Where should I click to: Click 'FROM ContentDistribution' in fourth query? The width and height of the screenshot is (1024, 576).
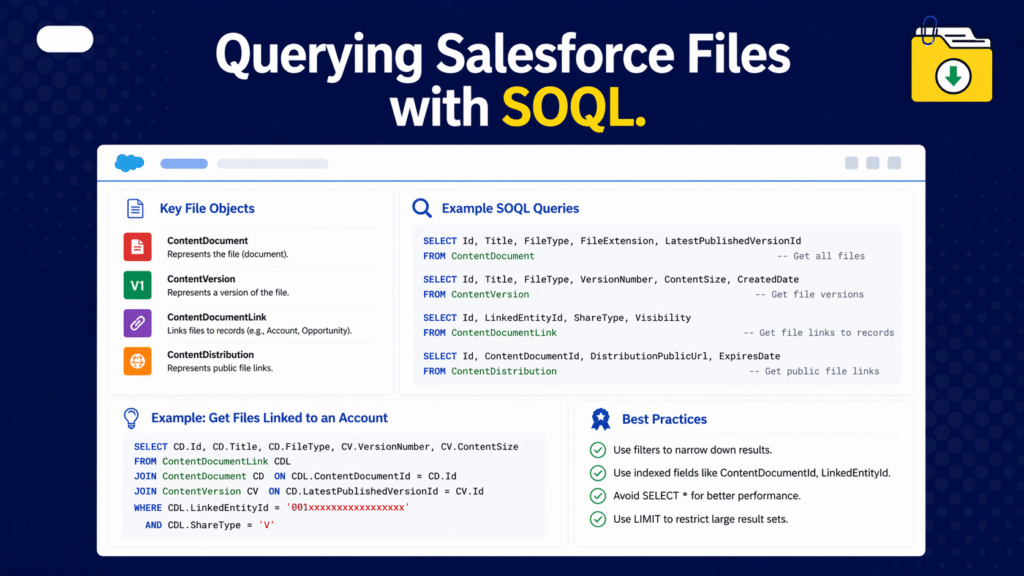(490, 371)
